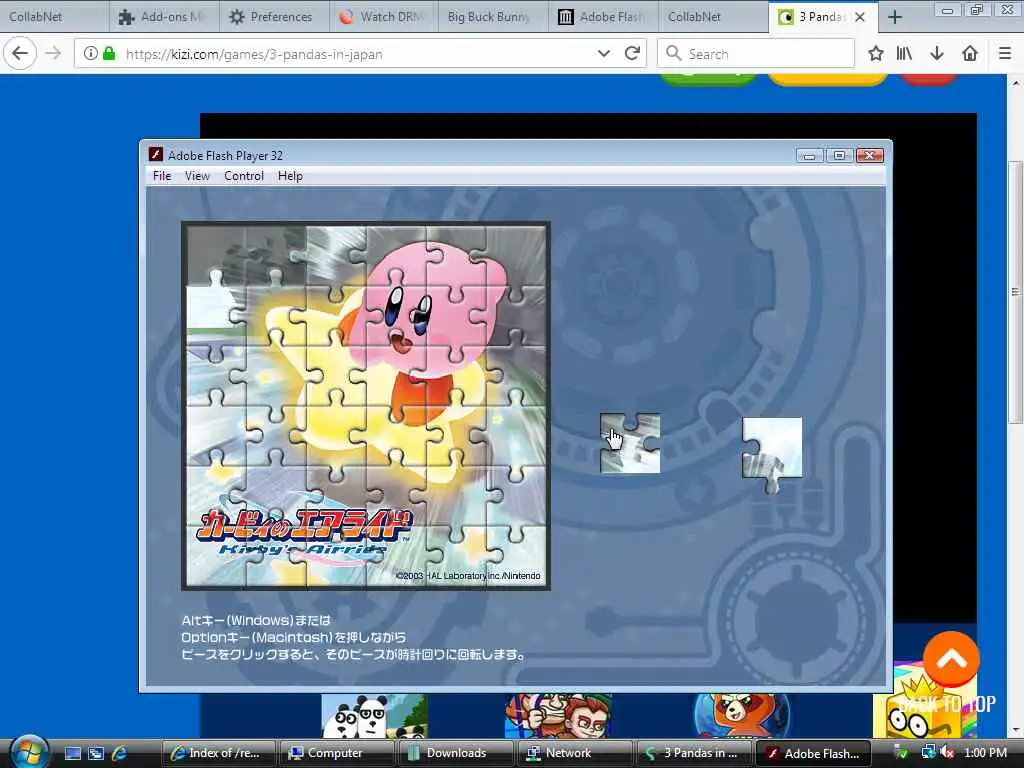
Task: Open the File menu in Flash Player
Action: pyautogui.click(x=161, y=176)
